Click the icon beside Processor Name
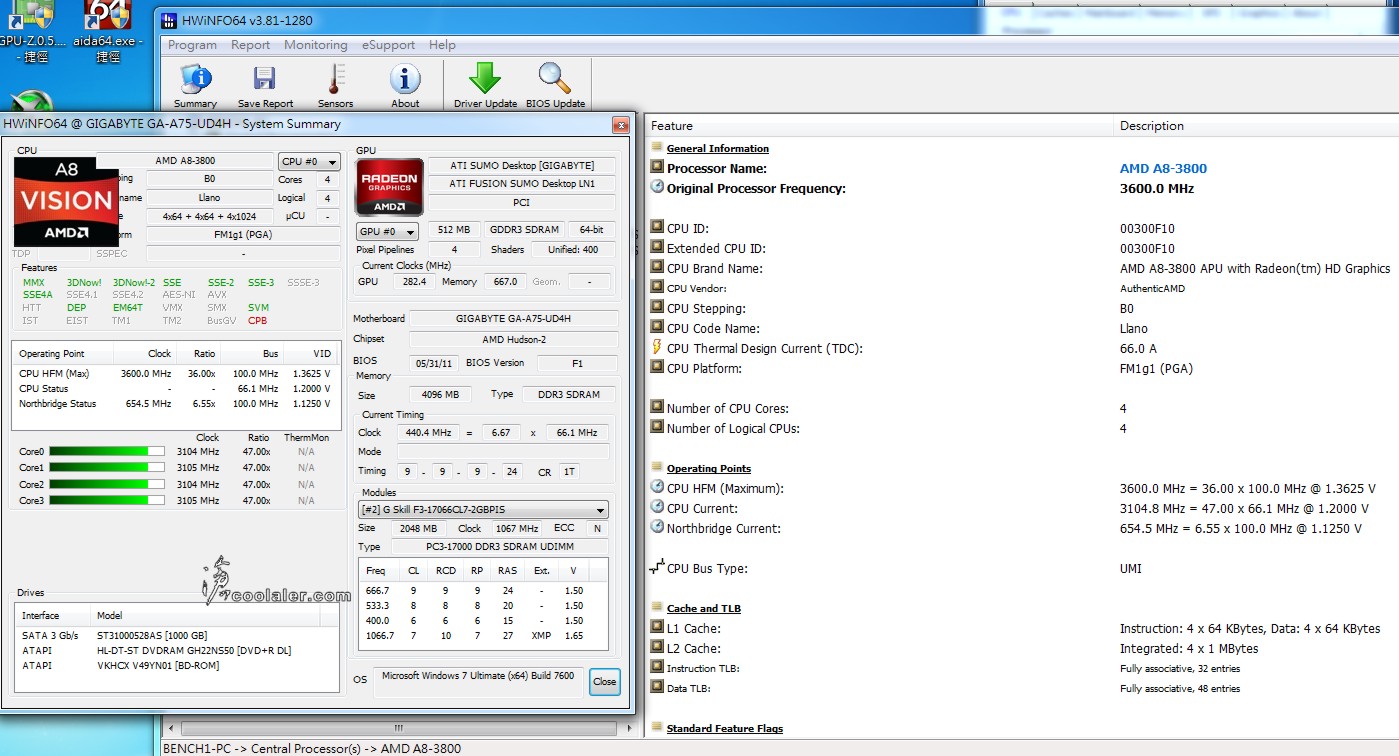1399x756 pixels. (x=657, y=168)
